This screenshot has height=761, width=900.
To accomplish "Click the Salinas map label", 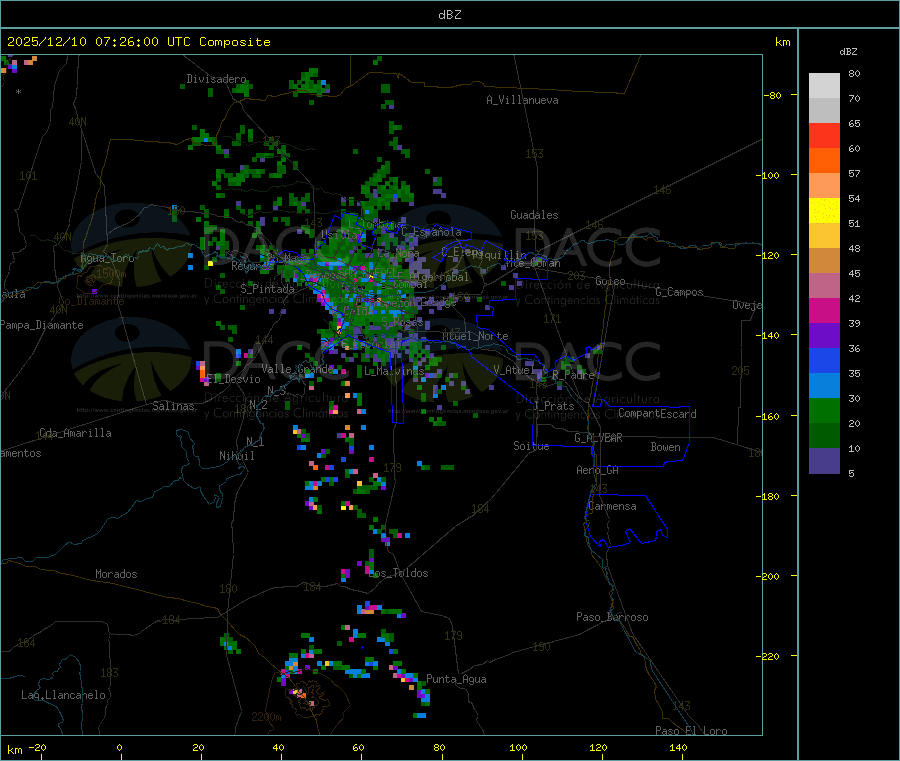I will (173, 406).
